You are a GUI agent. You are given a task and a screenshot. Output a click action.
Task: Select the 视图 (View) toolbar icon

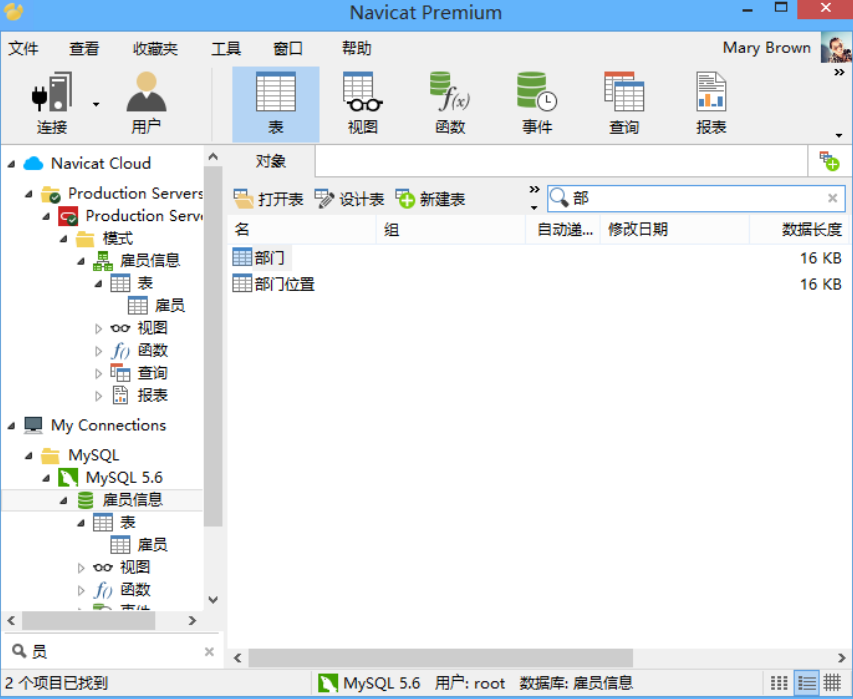(363, 104)
